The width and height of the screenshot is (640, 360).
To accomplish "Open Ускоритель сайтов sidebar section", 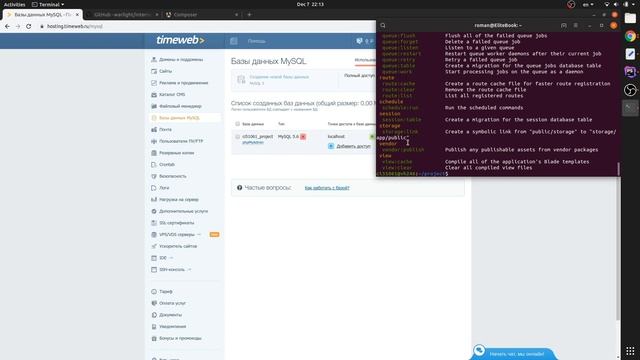I will (178, 247).
